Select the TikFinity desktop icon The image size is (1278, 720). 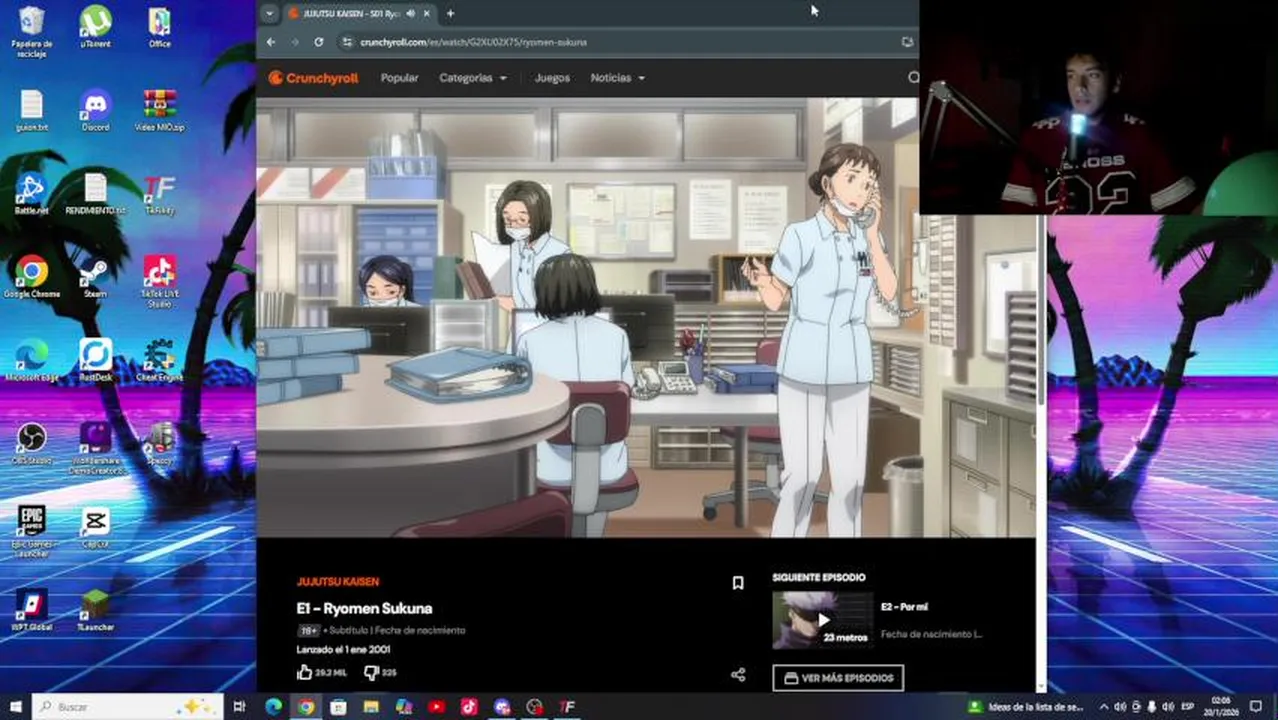(159, 194)
